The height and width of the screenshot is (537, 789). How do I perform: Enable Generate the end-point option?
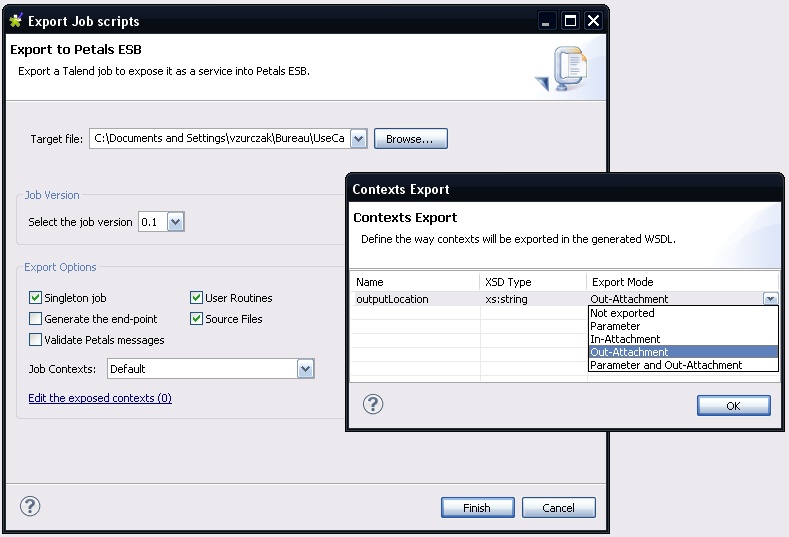pos(36,319)
